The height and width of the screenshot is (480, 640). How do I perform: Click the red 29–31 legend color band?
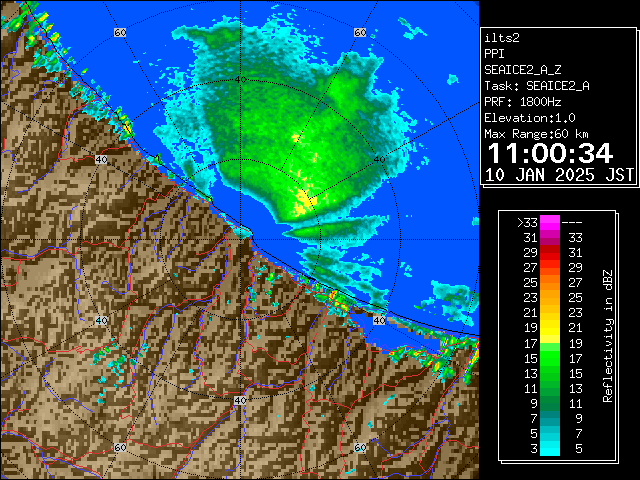pos(550,253)
